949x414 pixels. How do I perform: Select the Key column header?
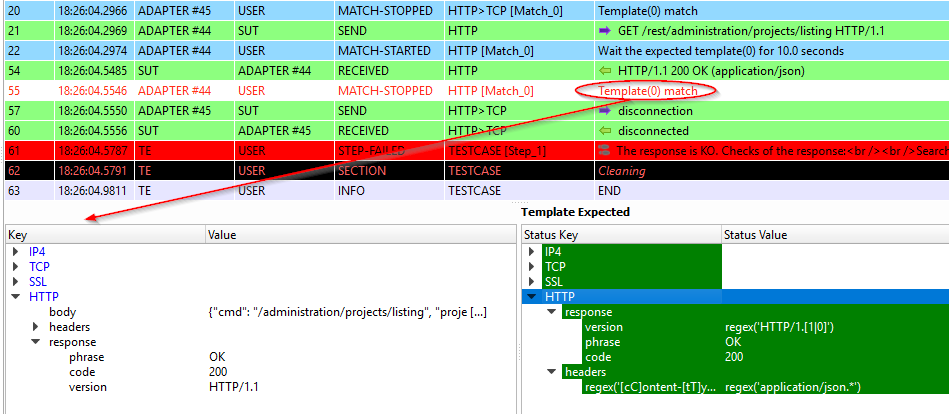105,235
